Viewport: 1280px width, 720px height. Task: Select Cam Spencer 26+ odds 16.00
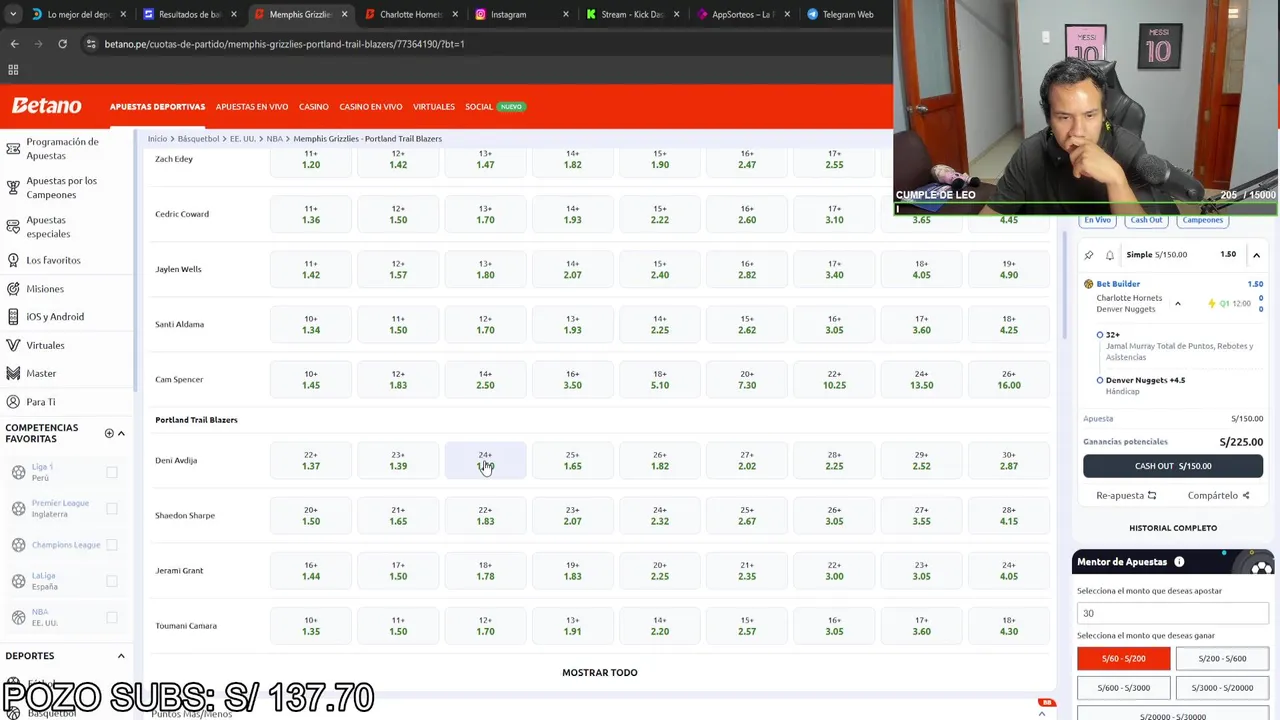point(1009,380)
